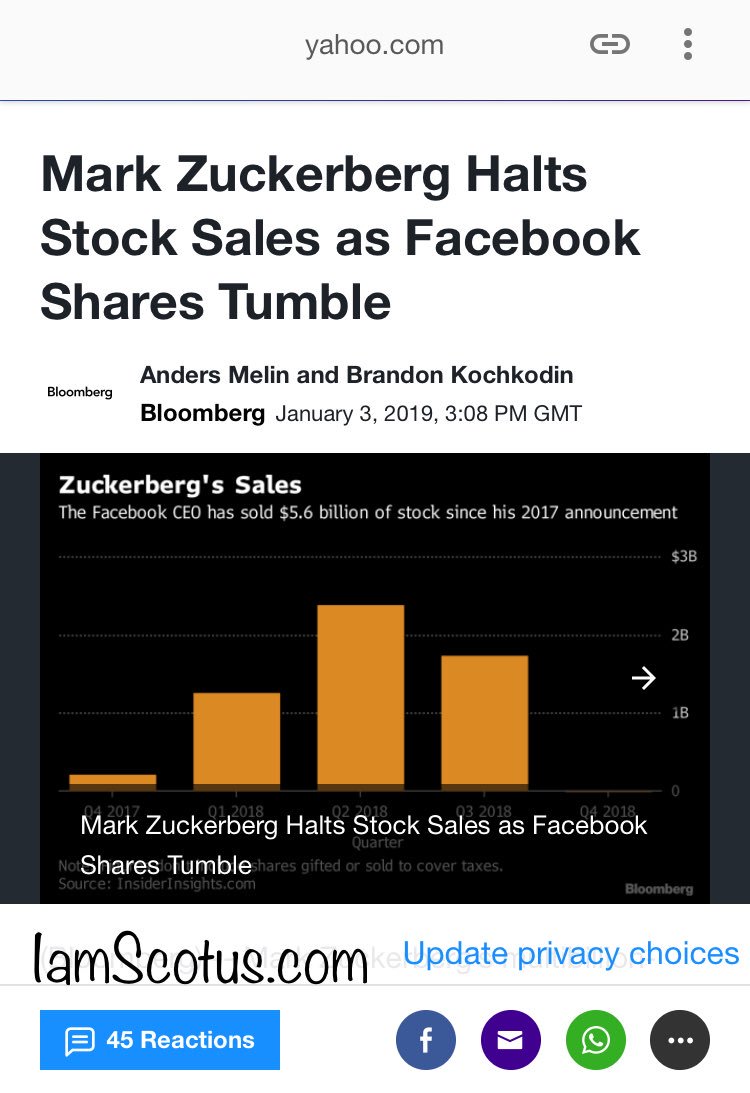750x1093 pixels.
Task: Click the IamScotus.com watermark text
Action: (201, 962)
